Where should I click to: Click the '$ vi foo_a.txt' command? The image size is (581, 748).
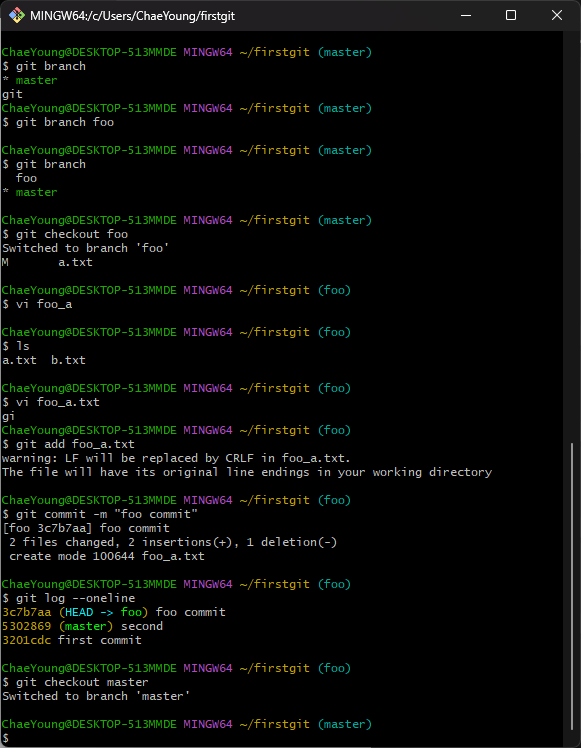click(51, 402)
